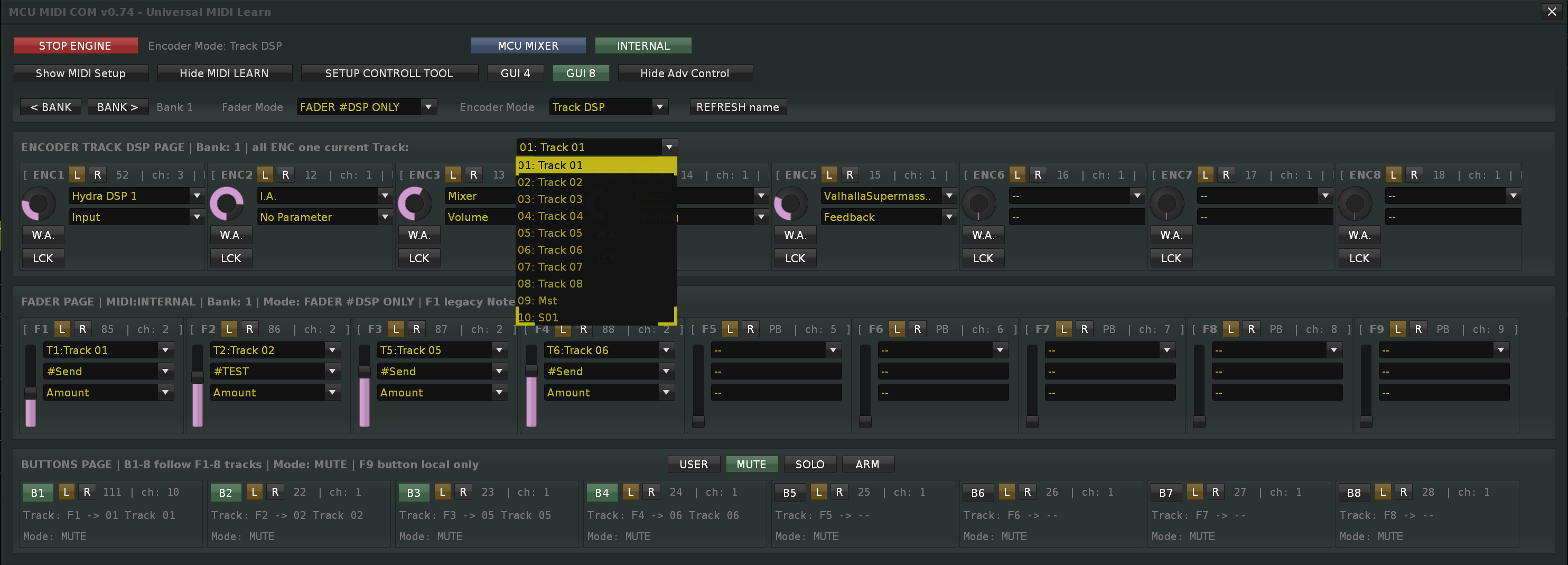Close the MCU MIDI COM window
Screen dimensions: 1568x565
coord(1552,12)
